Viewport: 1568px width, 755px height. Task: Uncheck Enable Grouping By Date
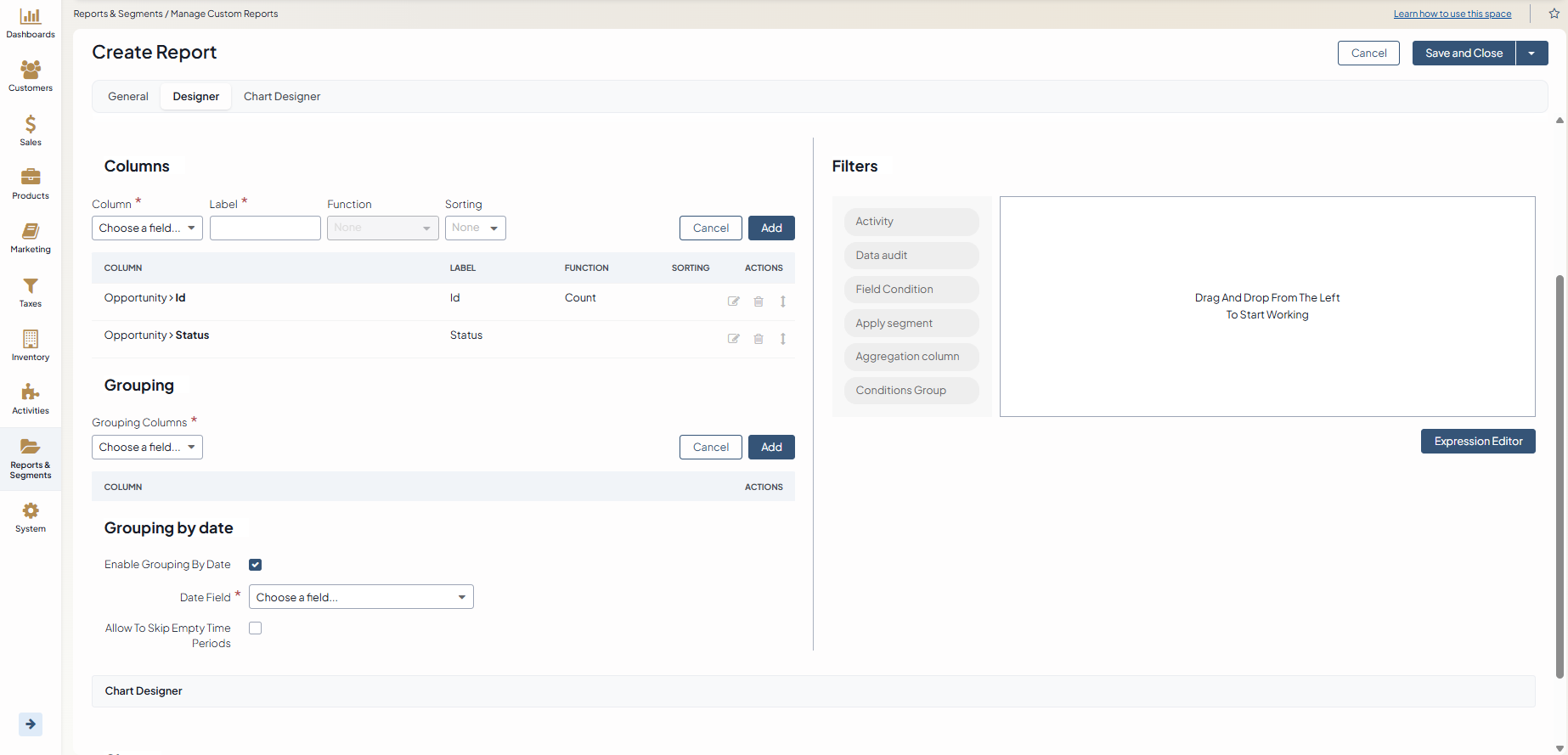(255, 565)
